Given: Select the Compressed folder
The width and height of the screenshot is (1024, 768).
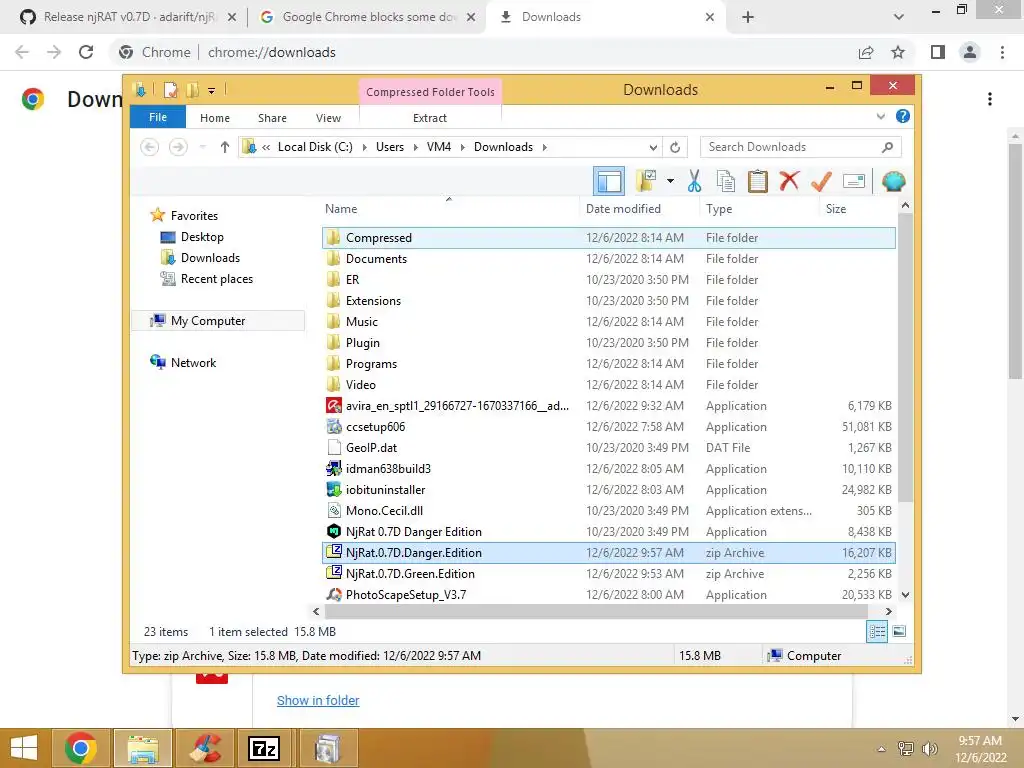Looking at the screenshot, I should [609, 238].
